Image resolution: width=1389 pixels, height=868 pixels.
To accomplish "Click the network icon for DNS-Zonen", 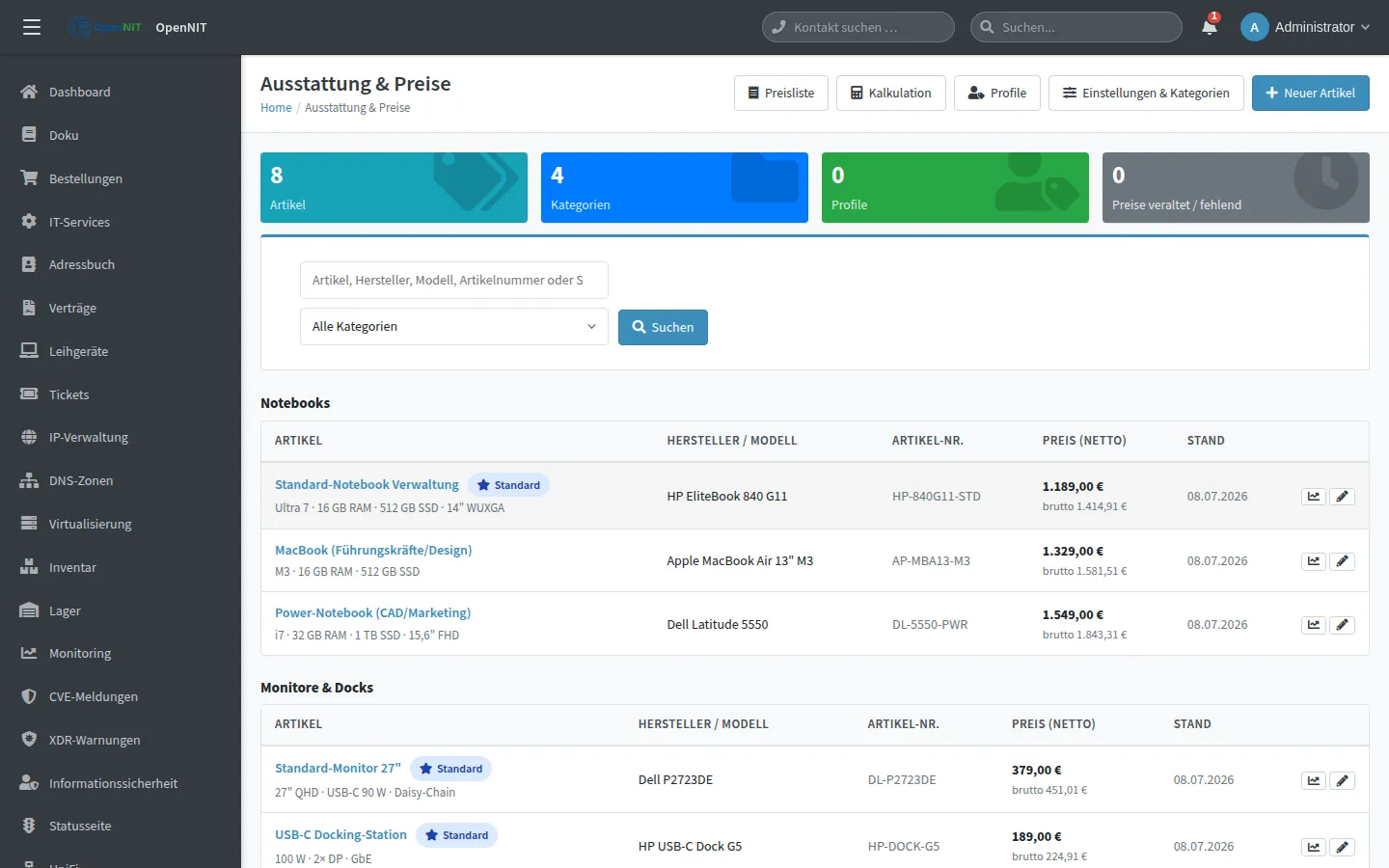I will pos(29,480).
